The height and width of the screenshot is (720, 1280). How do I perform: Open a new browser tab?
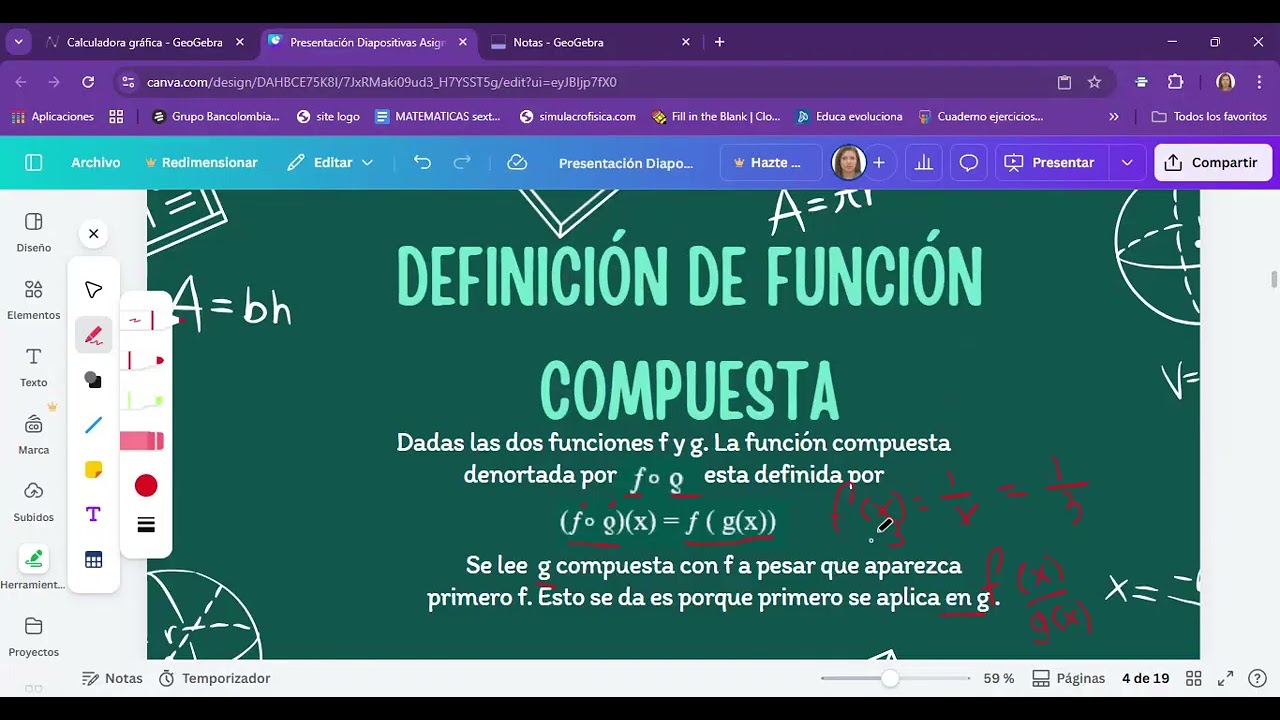[719, 42]
